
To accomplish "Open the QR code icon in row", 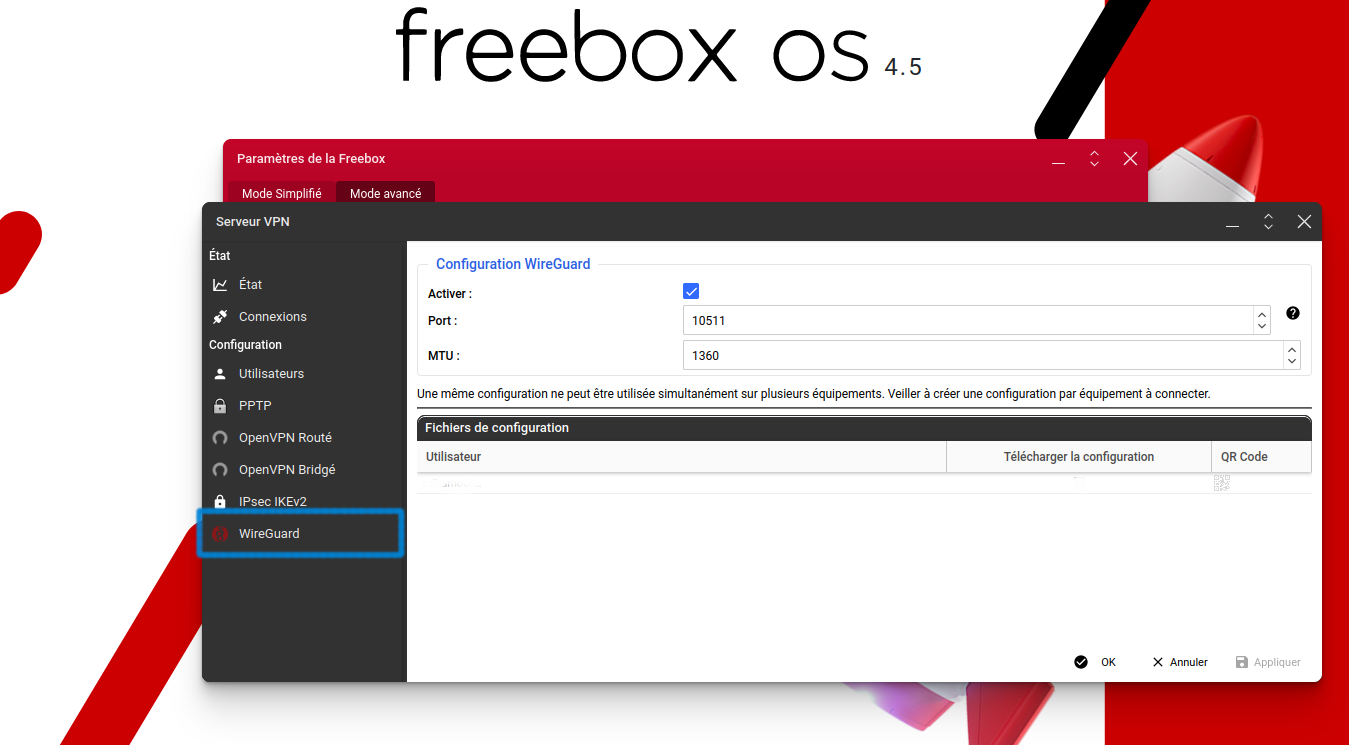I will click(x=1222, y=483).
